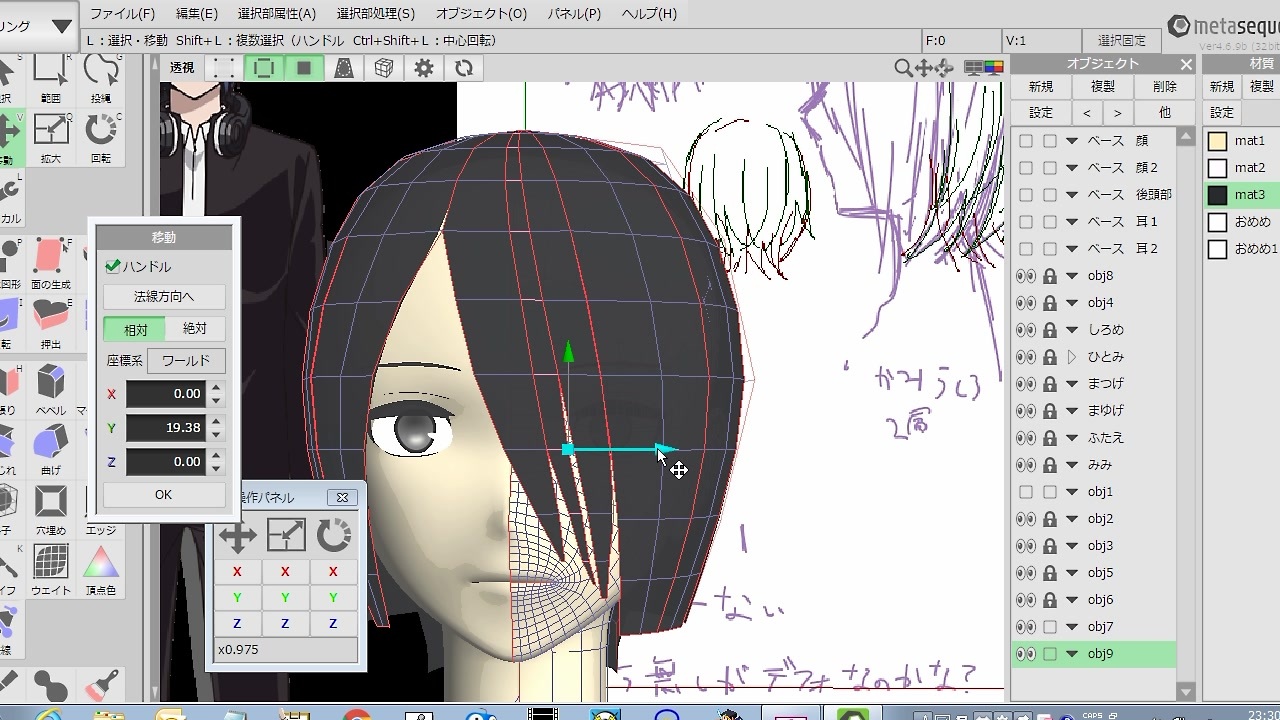This screenshot has width=1280, height=720.
Task: Open the 頂点色 vertex color tool
Action: pos(101,570)
